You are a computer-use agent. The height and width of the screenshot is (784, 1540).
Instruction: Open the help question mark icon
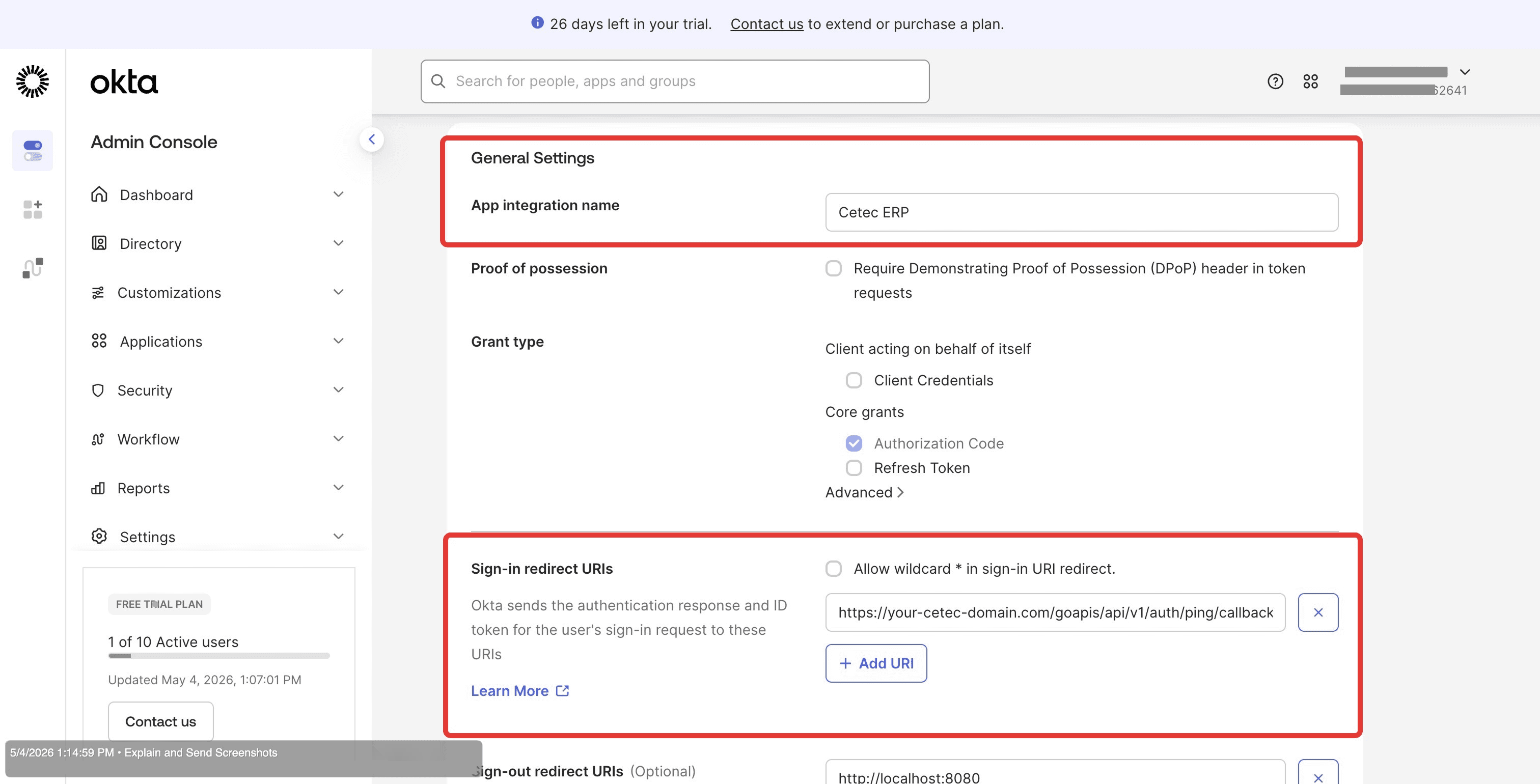point(1275,81)
